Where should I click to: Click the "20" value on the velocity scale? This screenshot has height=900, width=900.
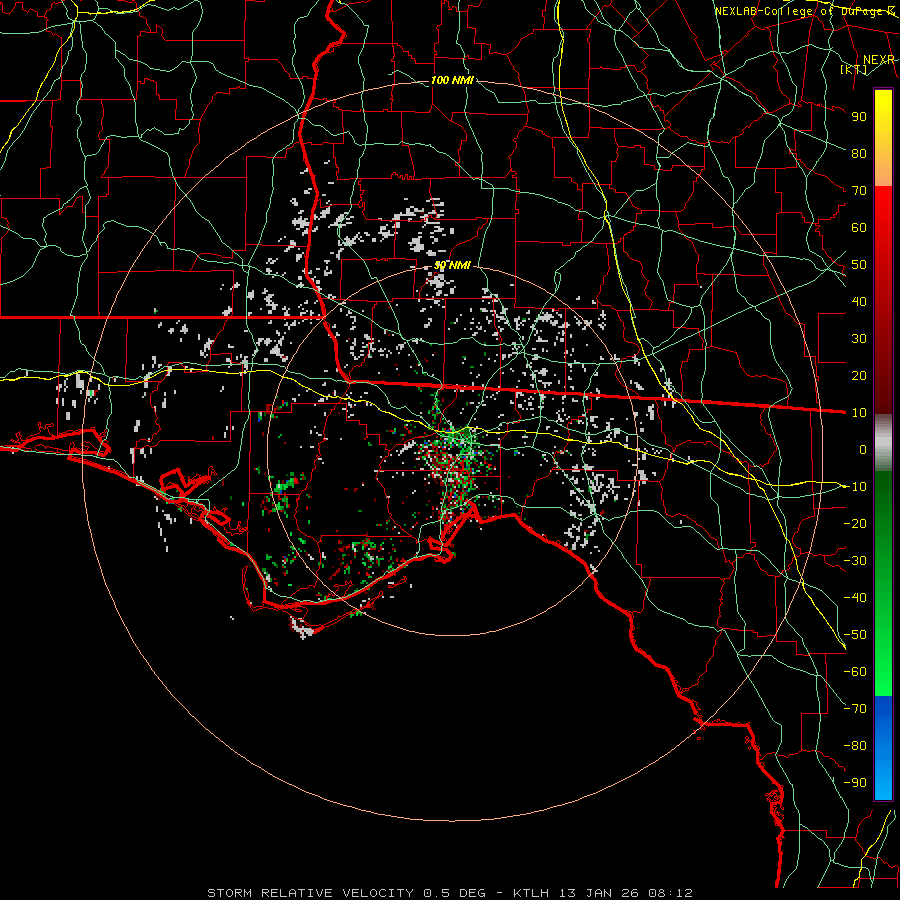click(x=859, y=375)
